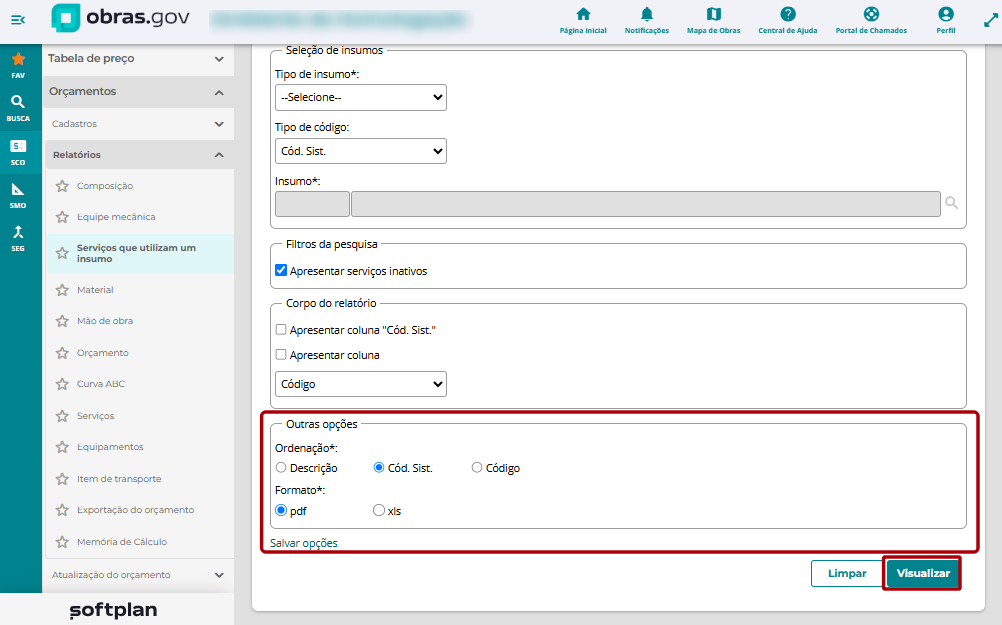Viewport: 1002px width, 625px height.
Task: Open the Exportação do orçamento report
Action: click(135, 510)
